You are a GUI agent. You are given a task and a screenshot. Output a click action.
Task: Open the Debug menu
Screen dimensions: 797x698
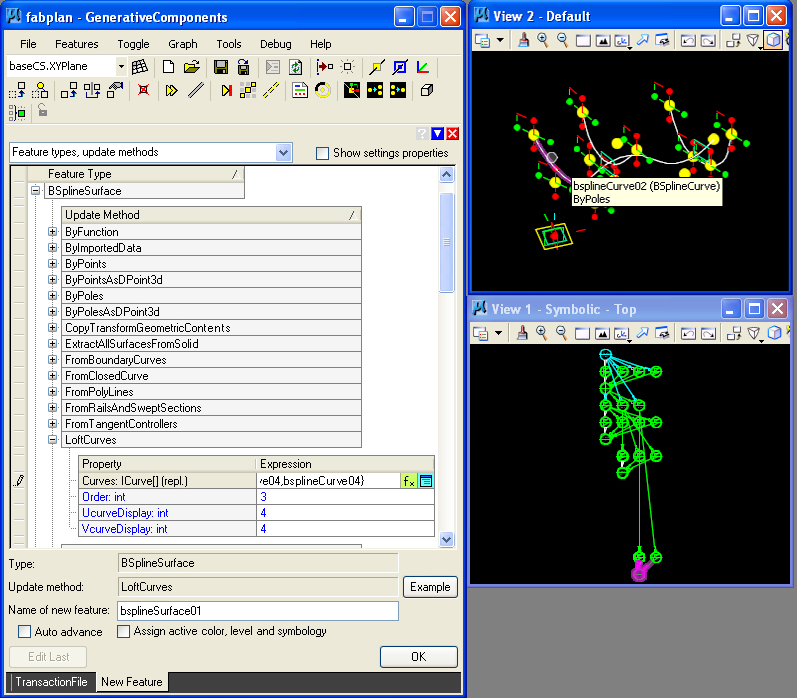tap(275, 44)
